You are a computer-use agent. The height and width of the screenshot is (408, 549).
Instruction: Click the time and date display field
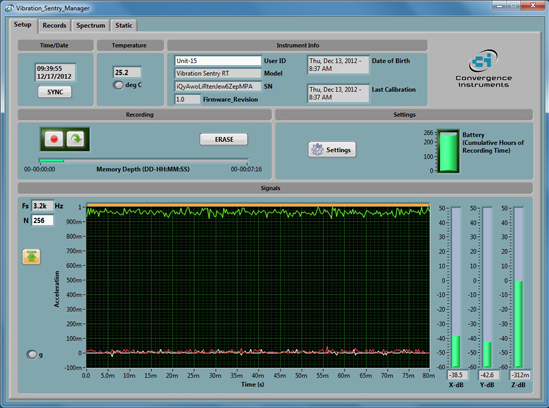click(x=55, y=72)
